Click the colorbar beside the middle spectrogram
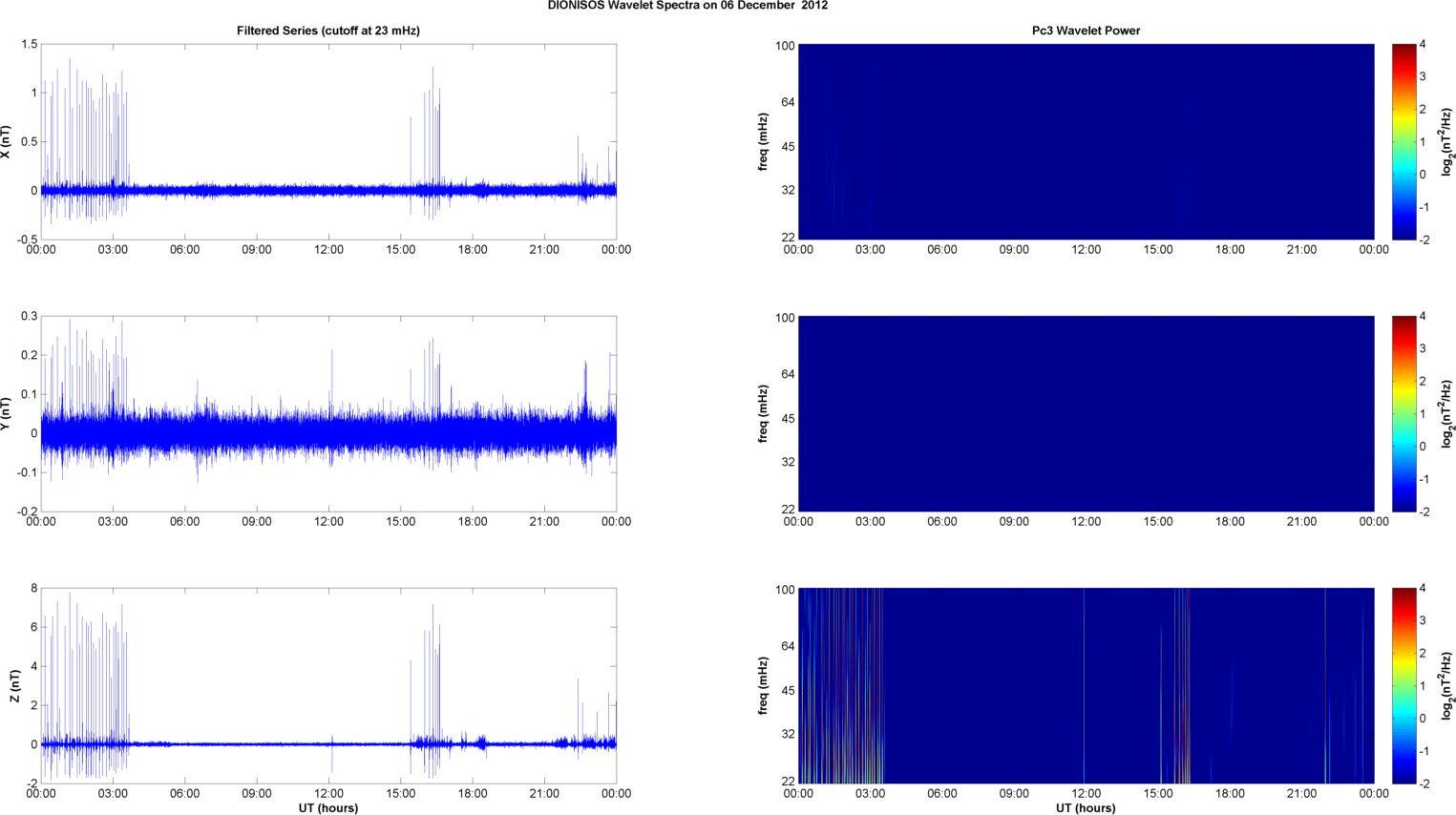 (x=1403, y=413)
